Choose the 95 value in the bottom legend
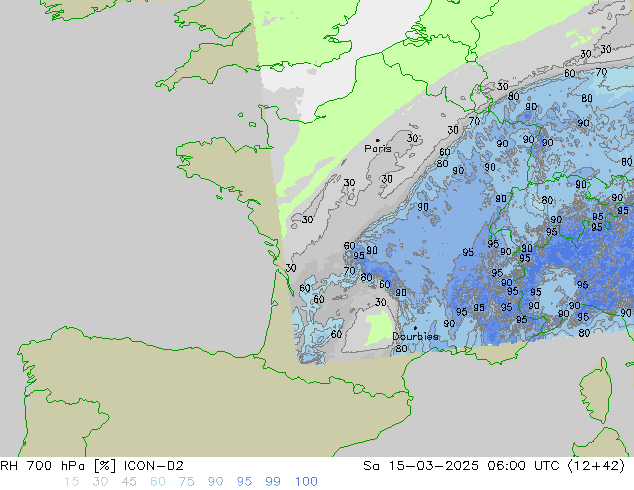The image size is (634, 490). [x=244, y=482]
